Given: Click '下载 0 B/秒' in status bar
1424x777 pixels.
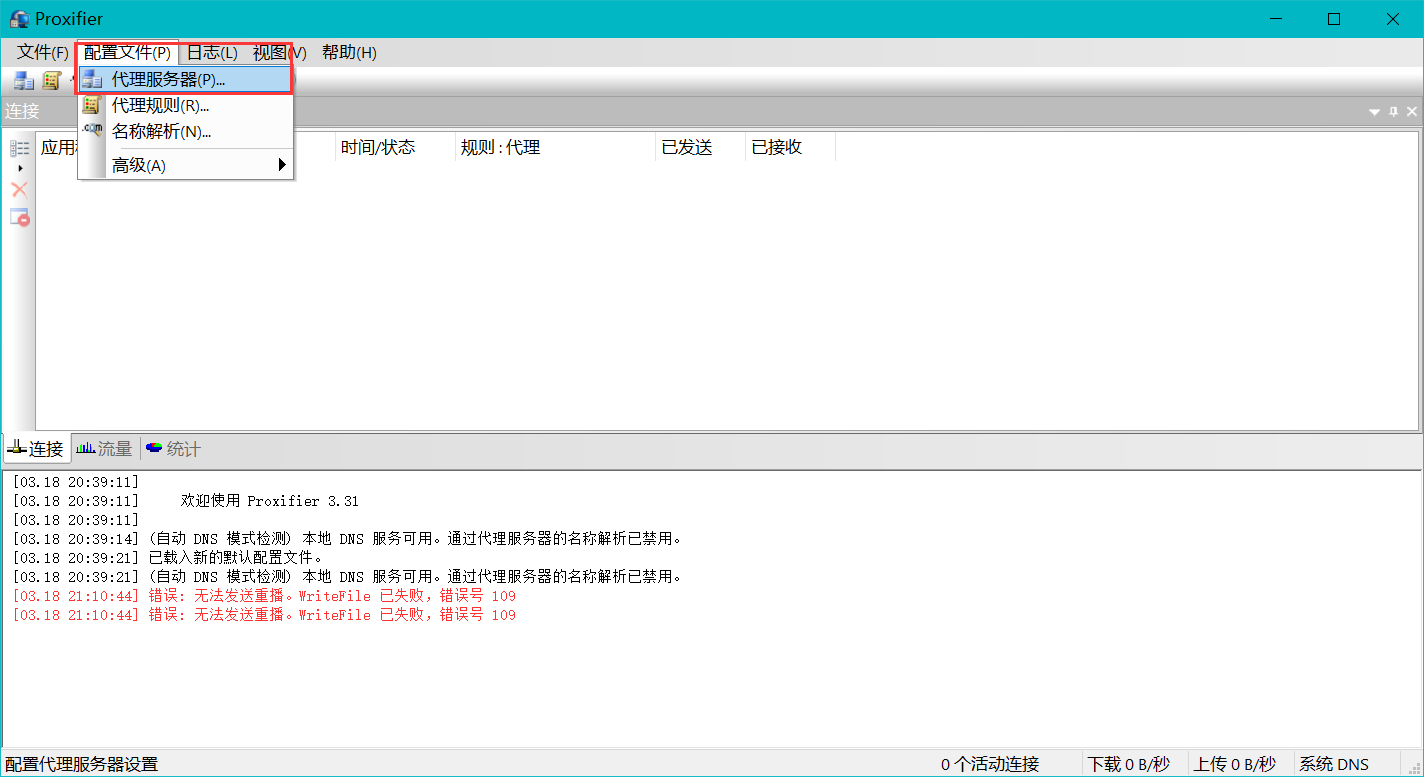Looking at the screenshot, I should pyautogui.click(x=1128, y=764).
